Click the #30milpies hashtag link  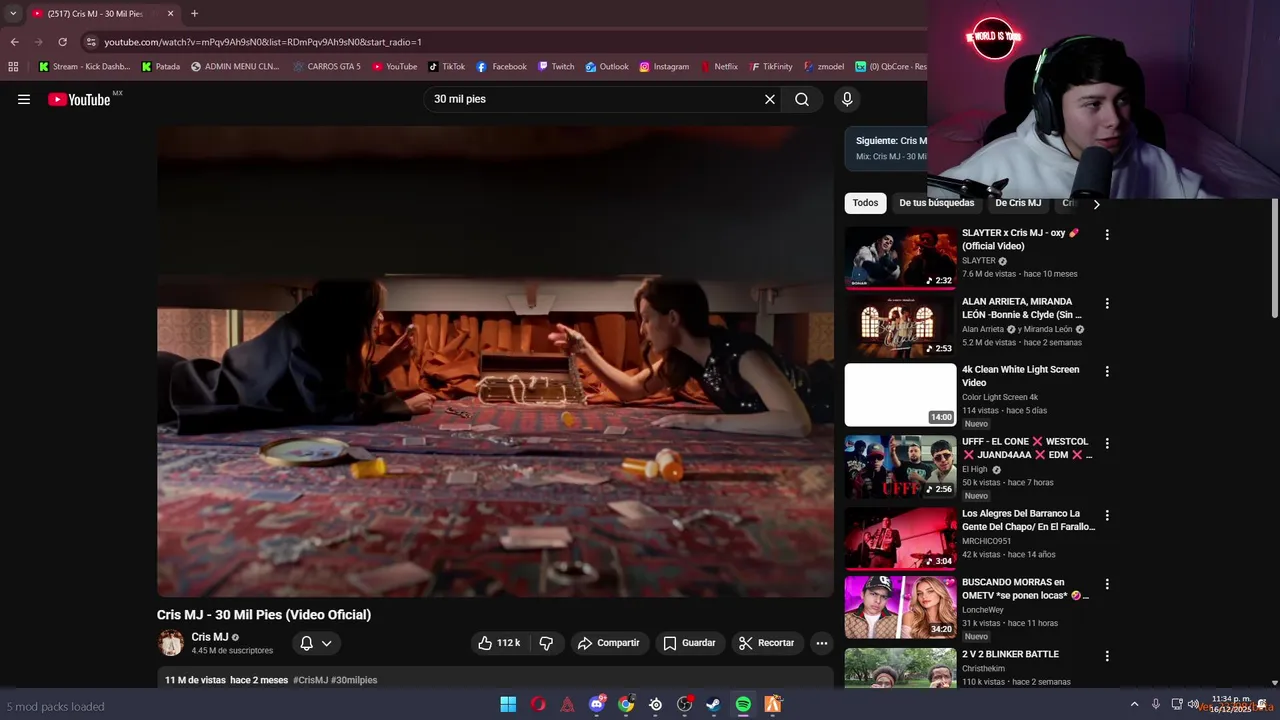click(x=354, y=680)
